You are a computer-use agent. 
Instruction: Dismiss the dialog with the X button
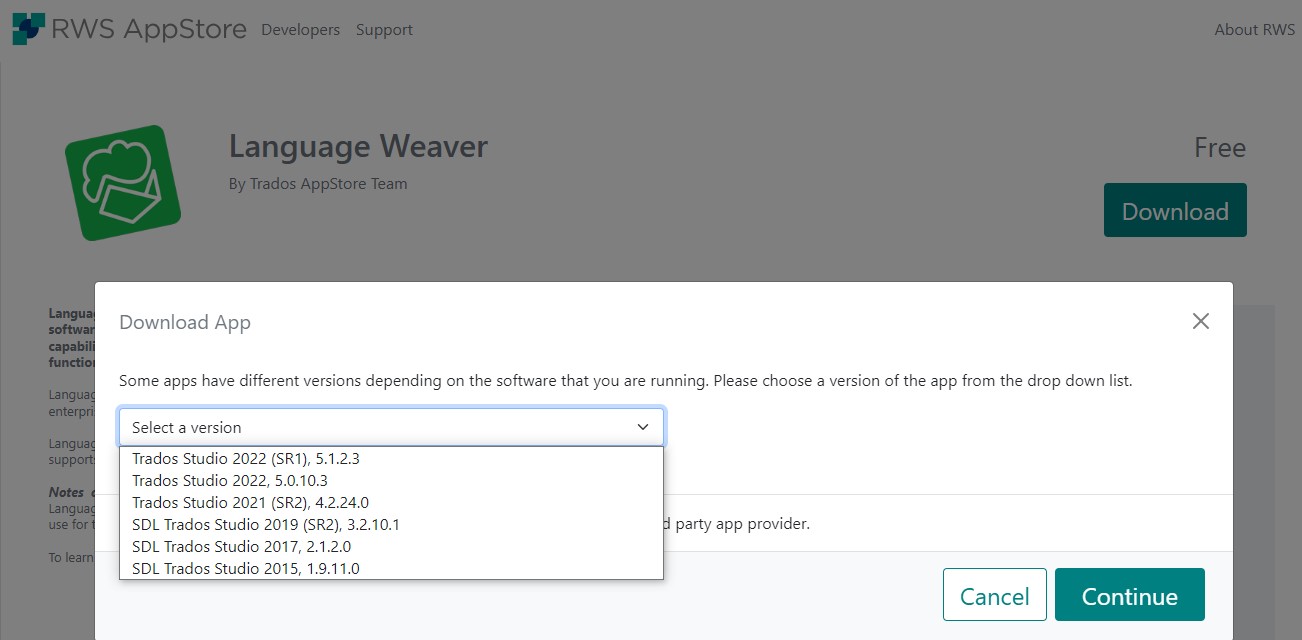point(1200,321)
